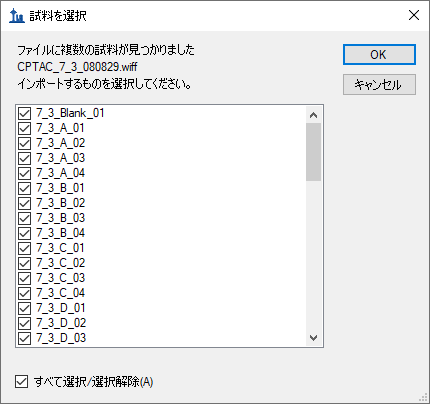The height and width of the screenshot is (404, 430).
Task: Uncheck sample 7_3_C_01
Action: pyautogui.click(x=24, y=248)
